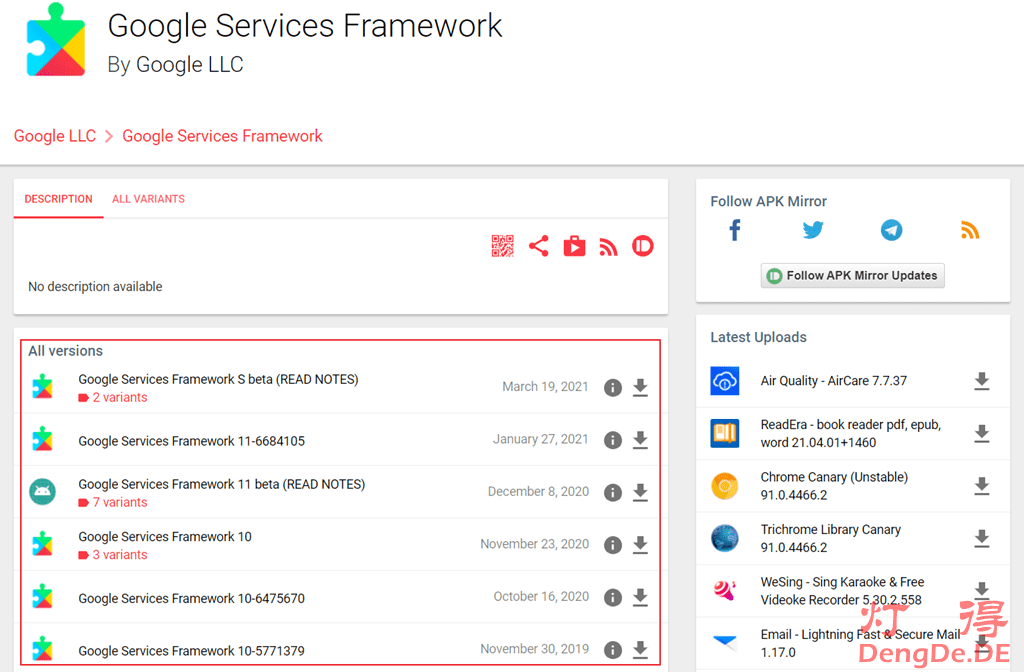Image resolution: width=1024 pixels, height=672 pixels.
Task: Click the Share icon on the description card
Action: (539, 245)
